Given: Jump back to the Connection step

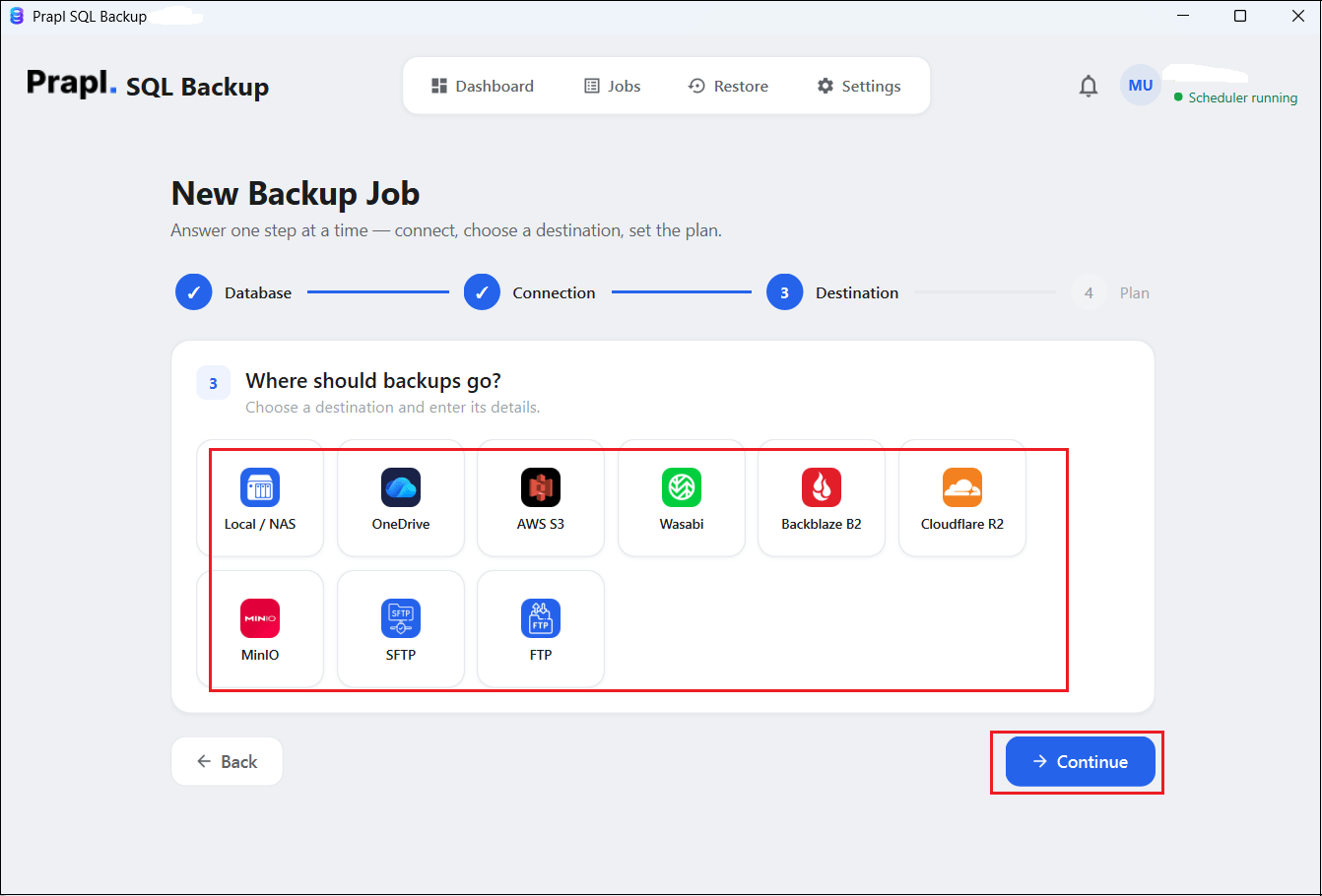Looking at the screenshot, I should click(530, 292).
